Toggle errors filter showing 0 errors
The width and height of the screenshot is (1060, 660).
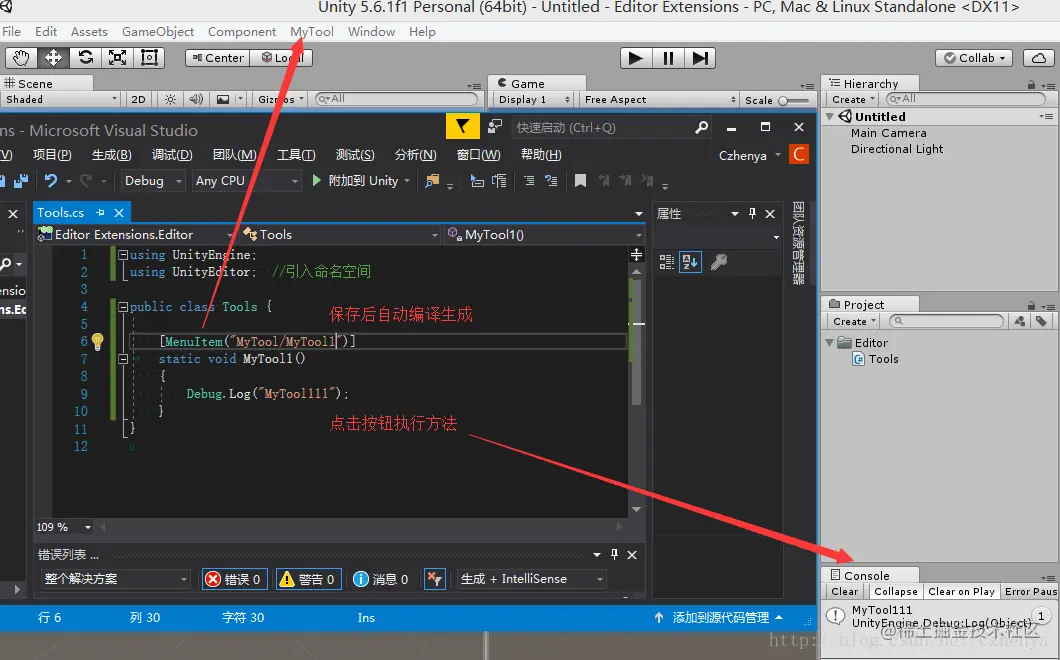point(233,579)
